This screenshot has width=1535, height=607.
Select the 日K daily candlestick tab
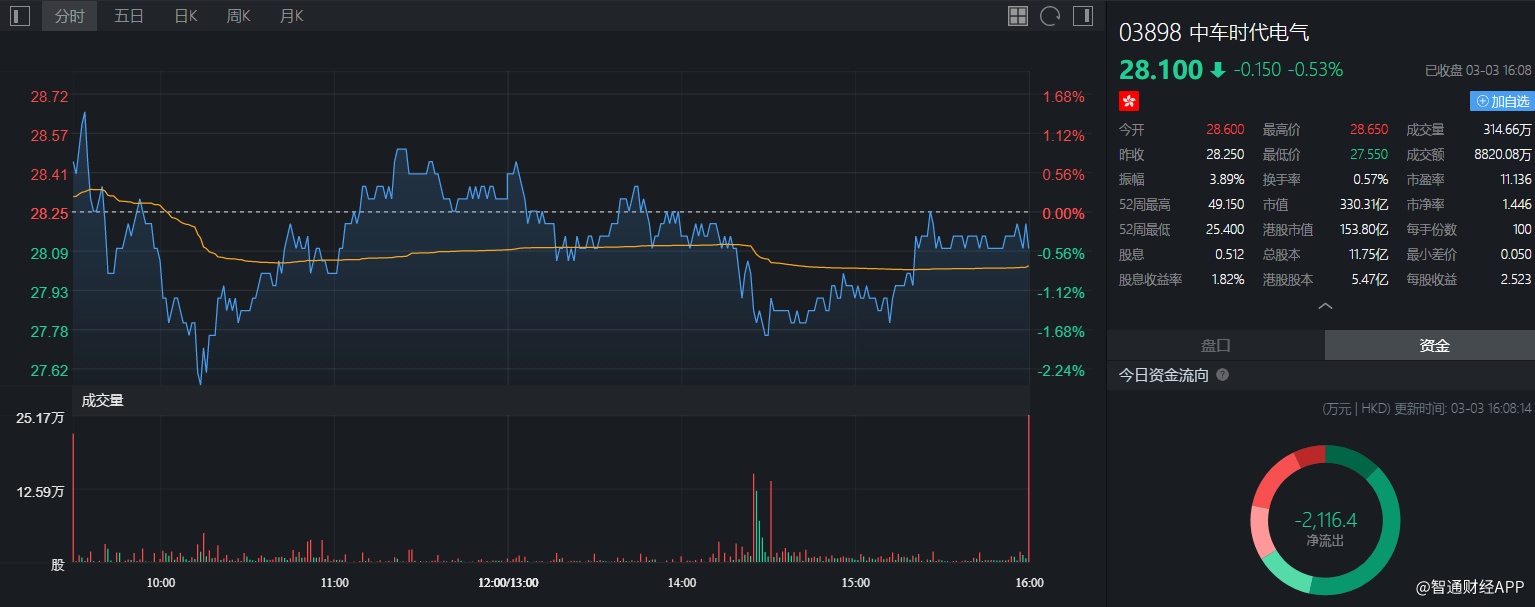(186, 16)
